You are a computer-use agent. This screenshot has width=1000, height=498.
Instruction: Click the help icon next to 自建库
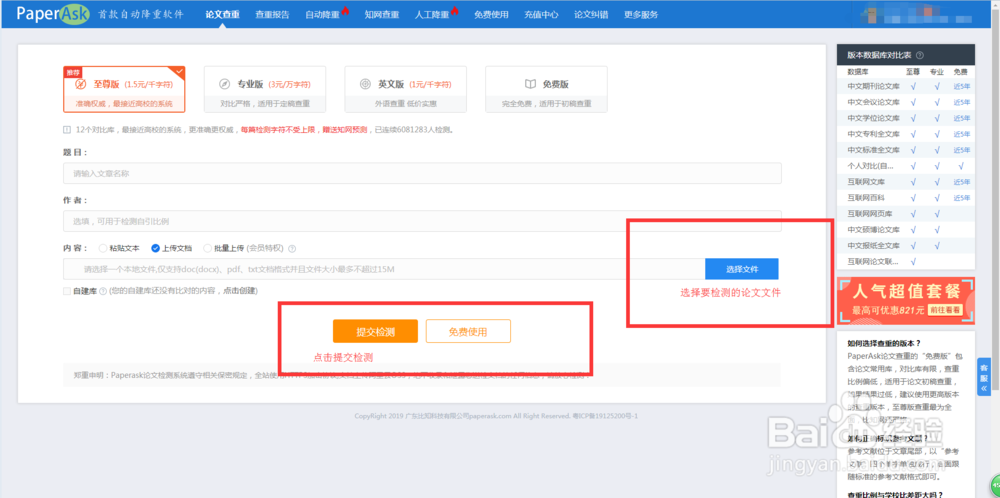(103, 291)
